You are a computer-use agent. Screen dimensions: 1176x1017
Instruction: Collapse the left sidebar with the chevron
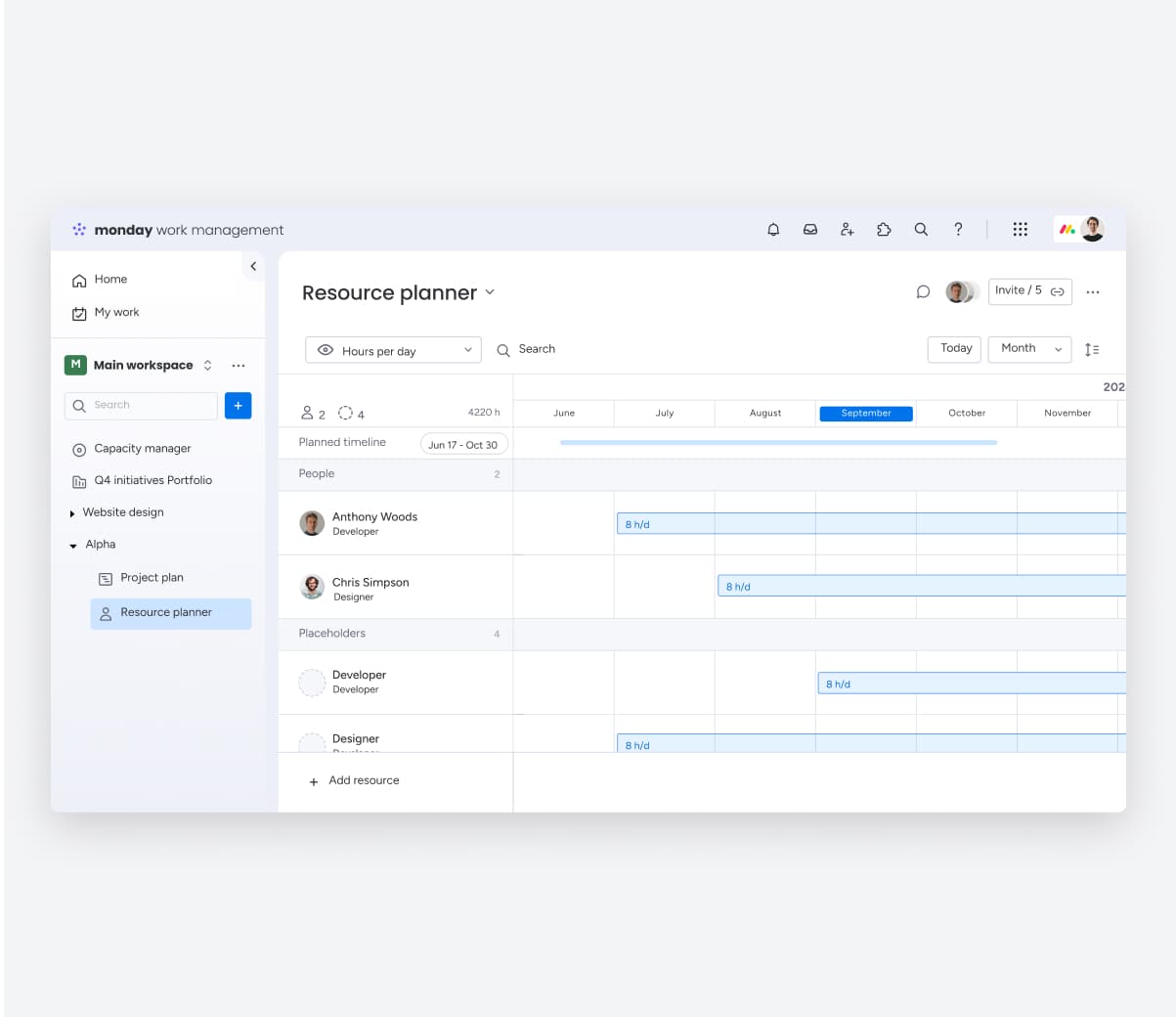(253, 265)
